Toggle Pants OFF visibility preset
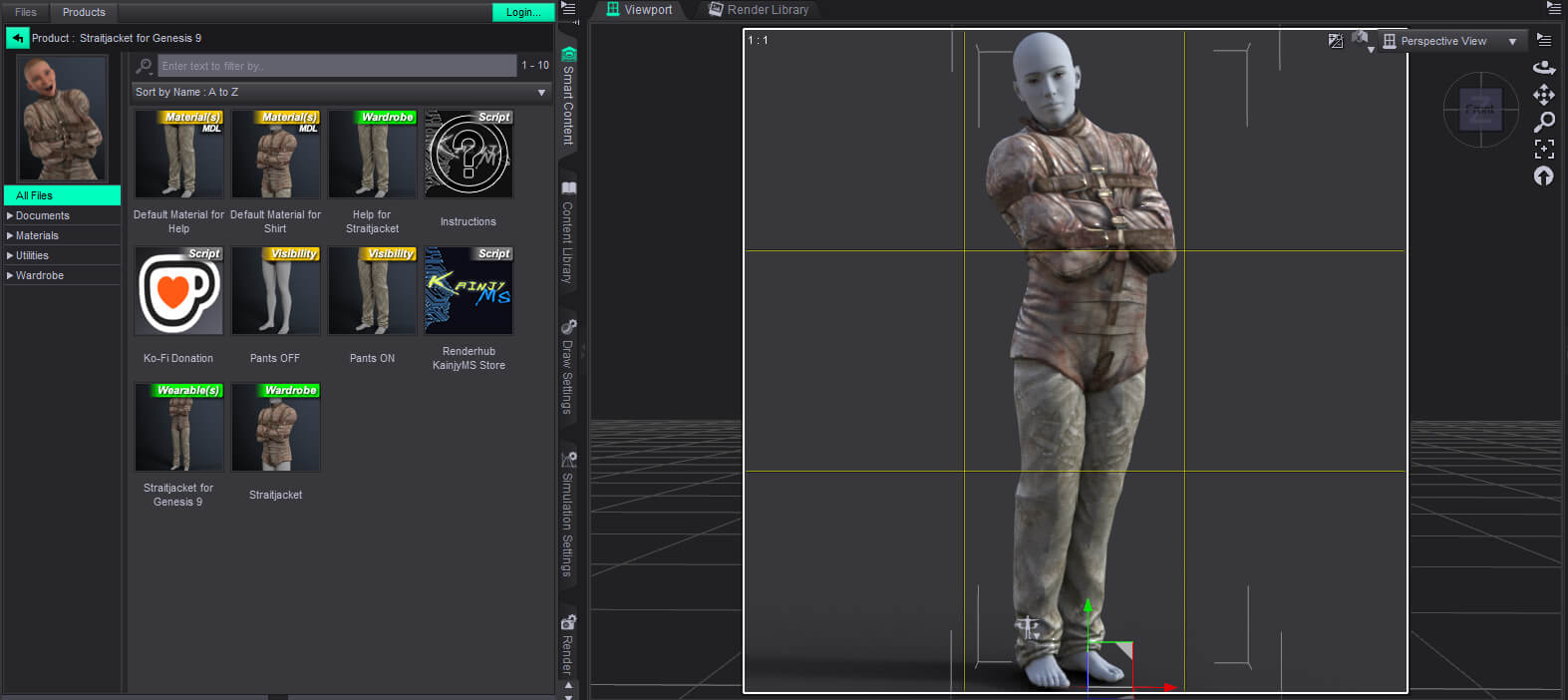 coord(276,291)
